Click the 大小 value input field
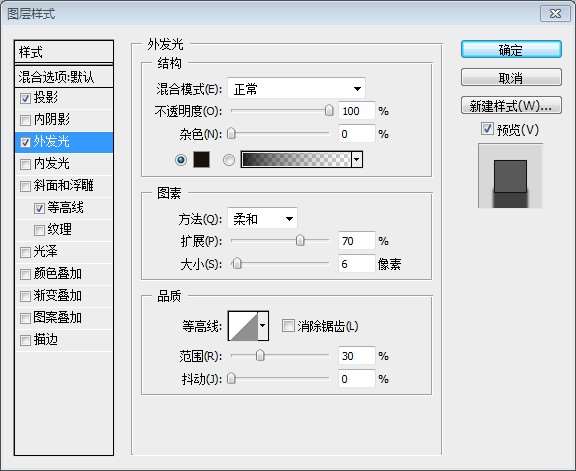This screenshot has height=471, width=576. click(356, 264)
